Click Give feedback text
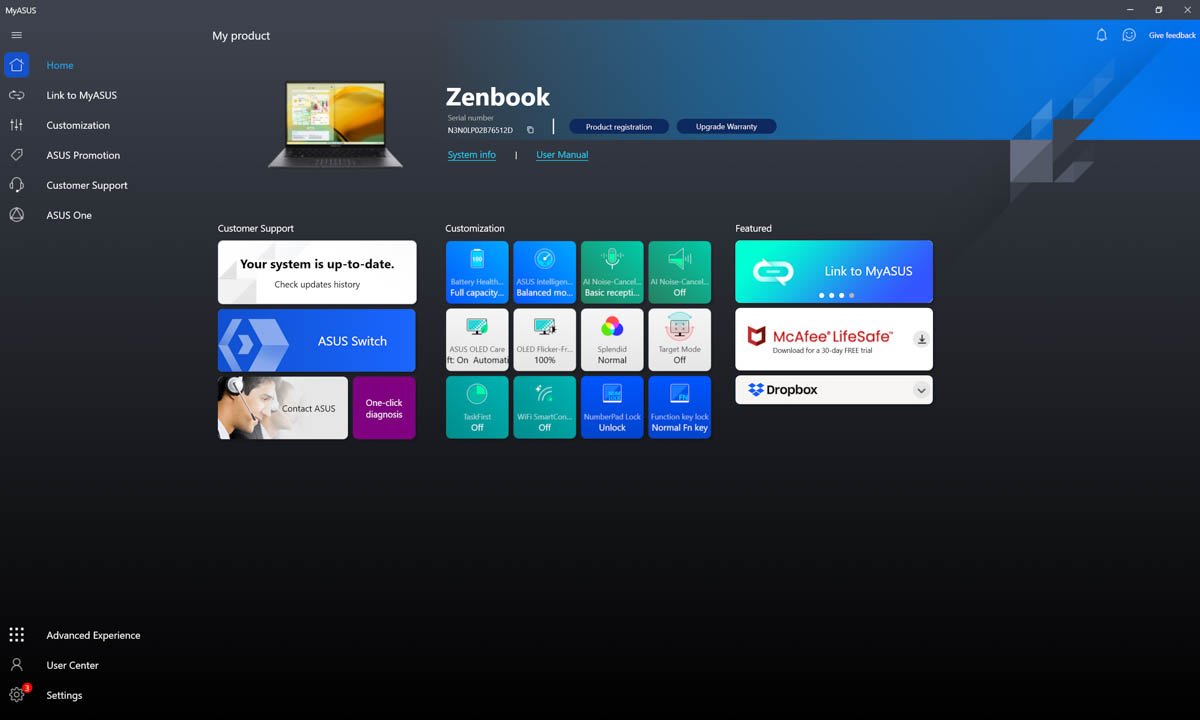Image resolution: width=1200 pixels, height=720 pixels. [1172, 36]
